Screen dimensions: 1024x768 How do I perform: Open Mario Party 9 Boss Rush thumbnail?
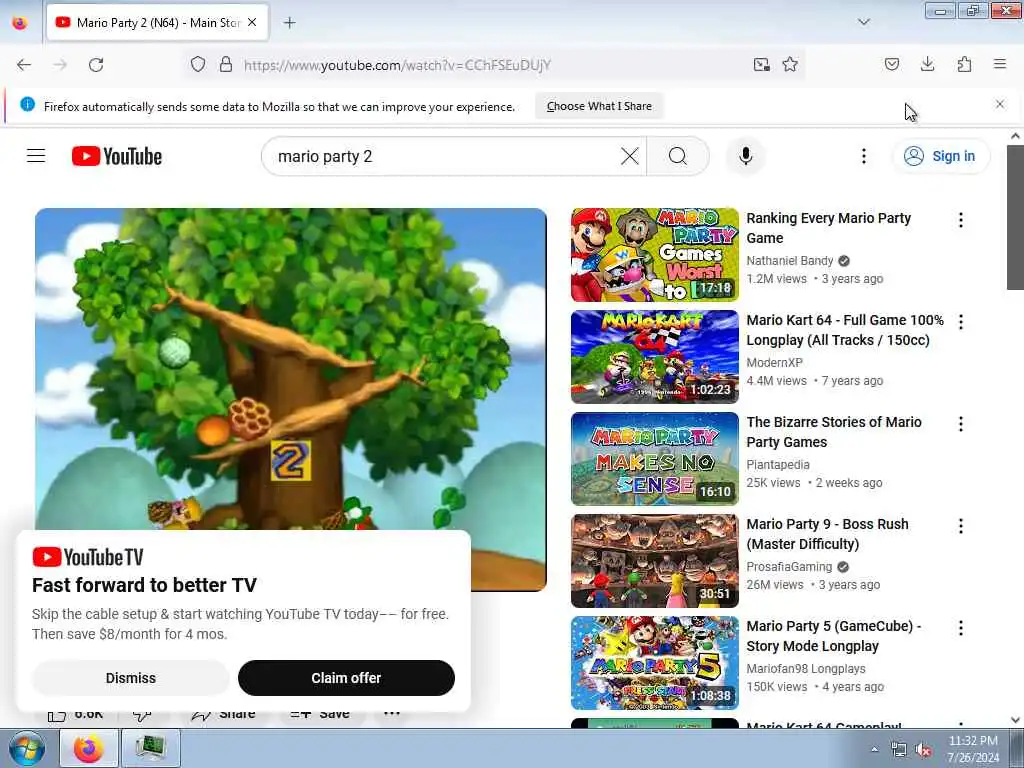pos(655,560)
